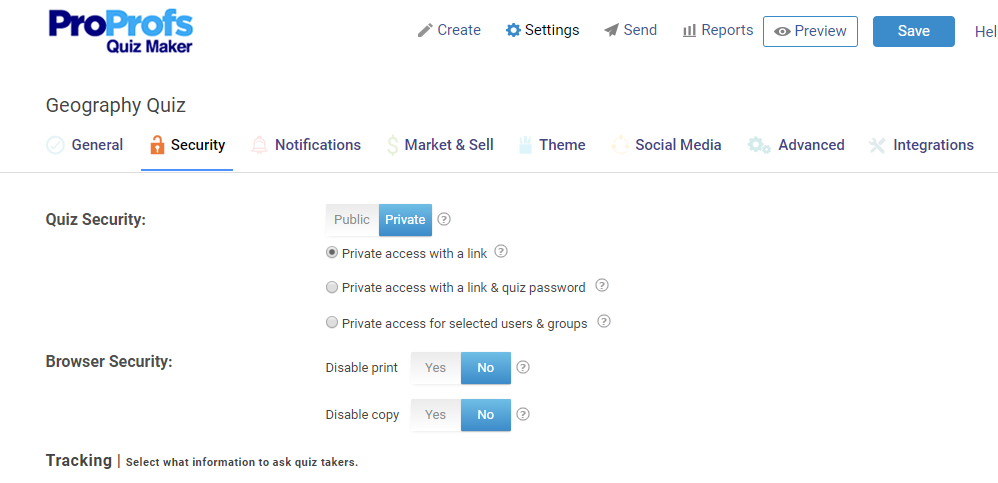Click help icon next to Private button

(x=444, y=219)
